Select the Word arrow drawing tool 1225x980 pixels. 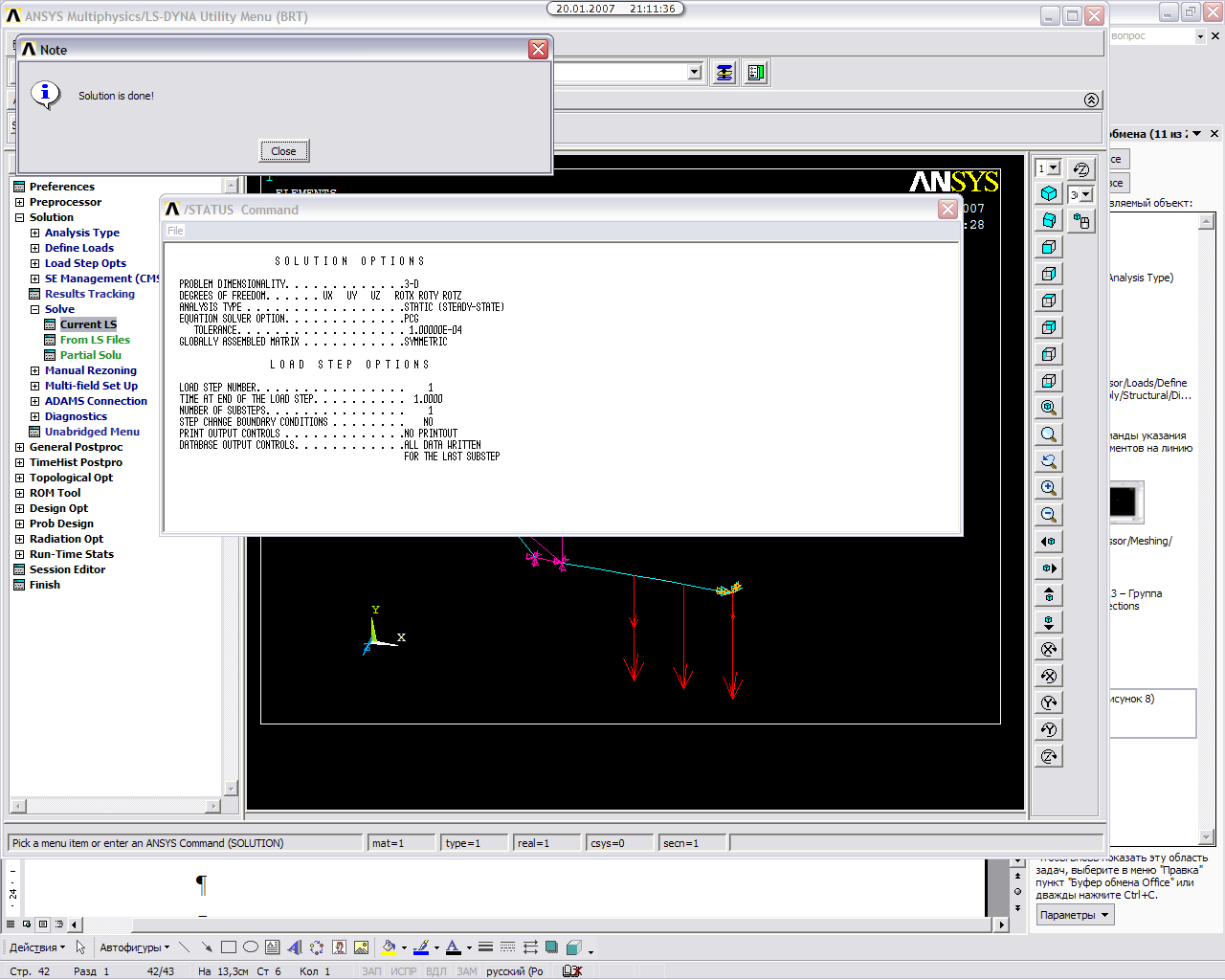[x=206, y=947]
